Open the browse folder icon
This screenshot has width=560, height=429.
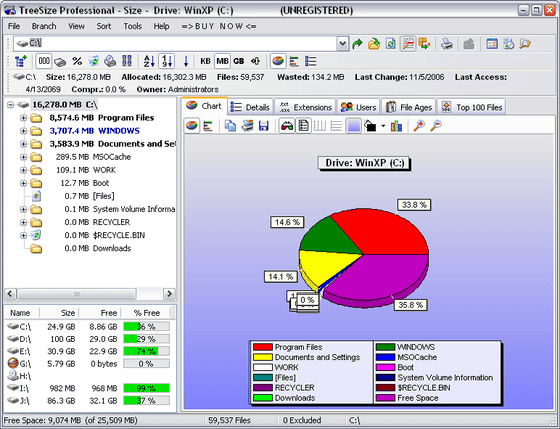(374, 44)
